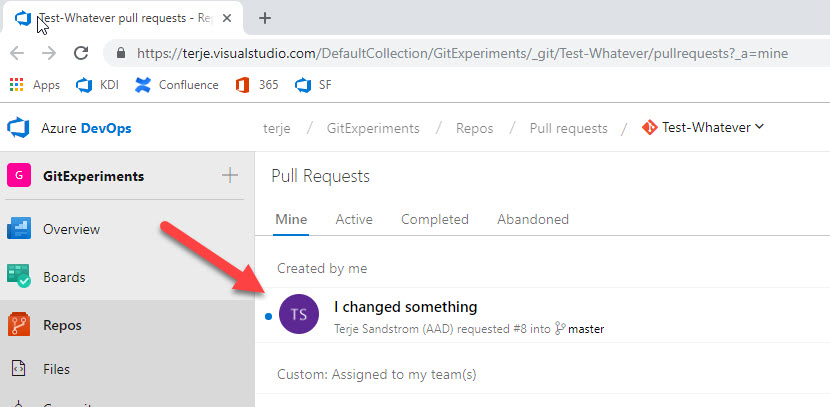The image size is (830, 407).
Task: Click the Azure DevOps logo icon
Action: coord(18,128)
